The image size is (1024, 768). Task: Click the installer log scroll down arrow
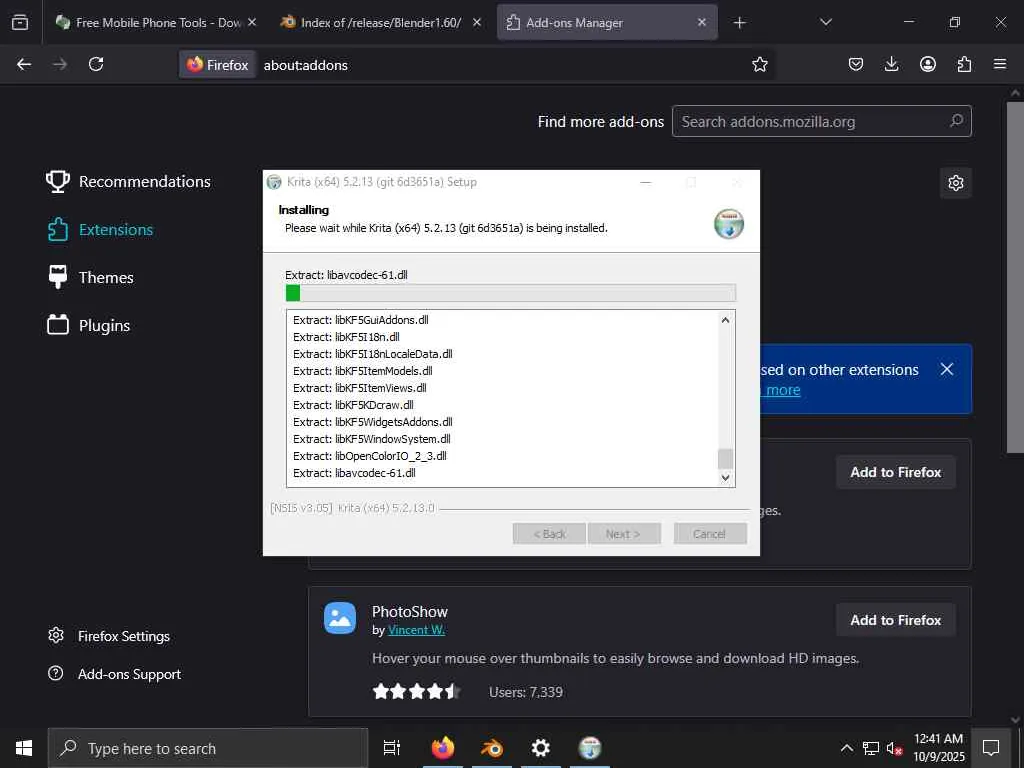pos(725,477)
